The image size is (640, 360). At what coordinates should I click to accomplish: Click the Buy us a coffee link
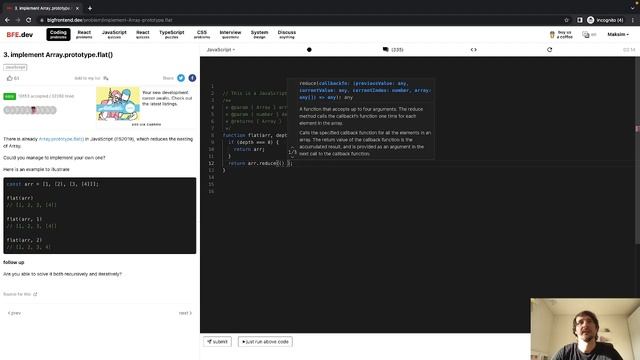pyautogui.click(x=561, y=35)
